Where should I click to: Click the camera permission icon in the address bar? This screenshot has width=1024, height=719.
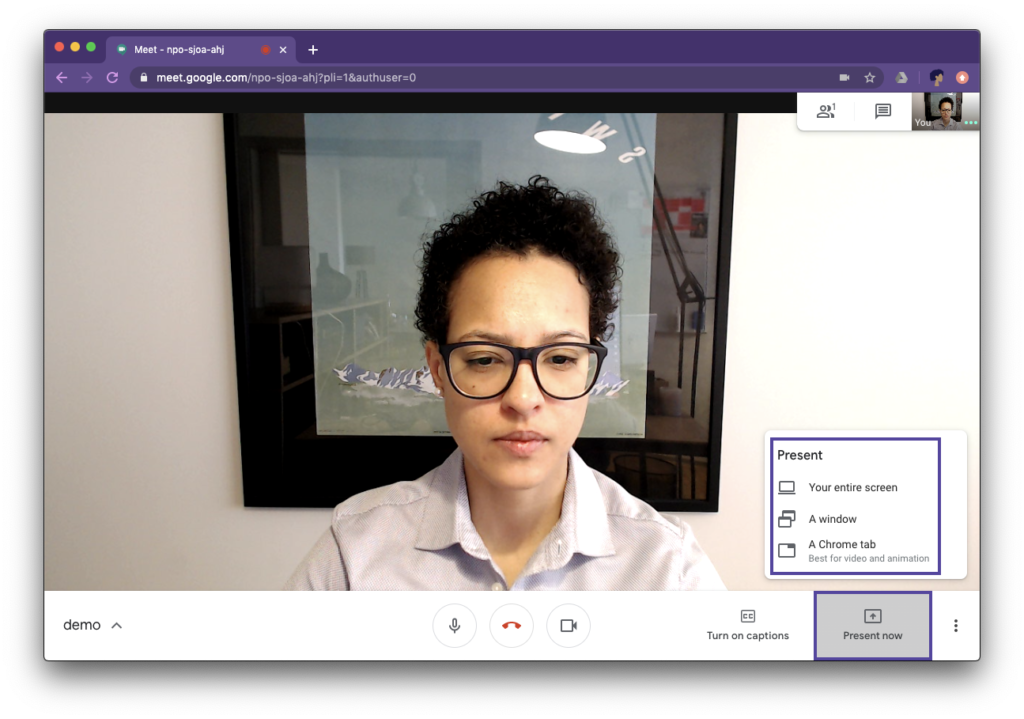point(844,77)
